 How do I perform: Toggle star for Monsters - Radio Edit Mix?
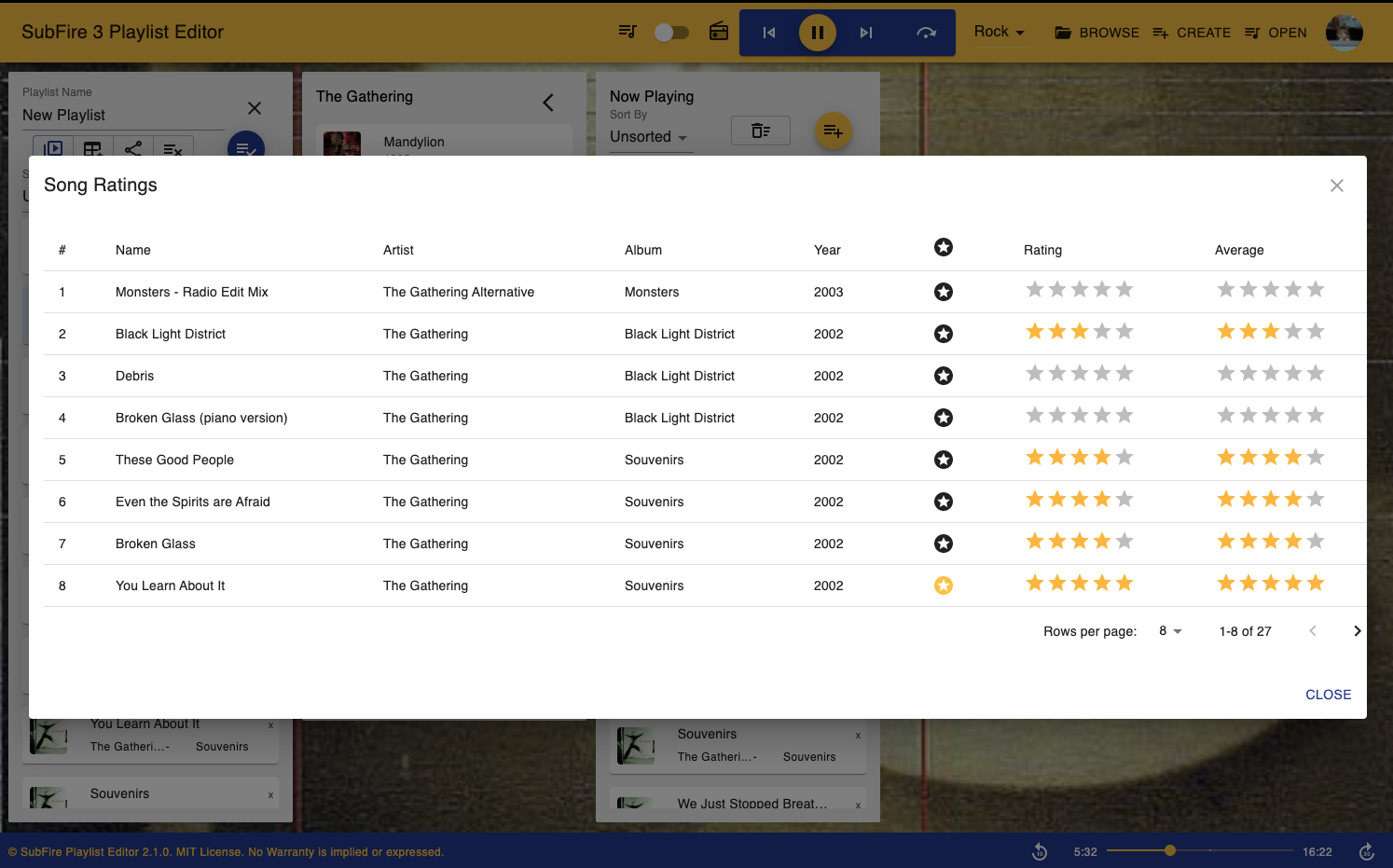[x=944, y=292]
